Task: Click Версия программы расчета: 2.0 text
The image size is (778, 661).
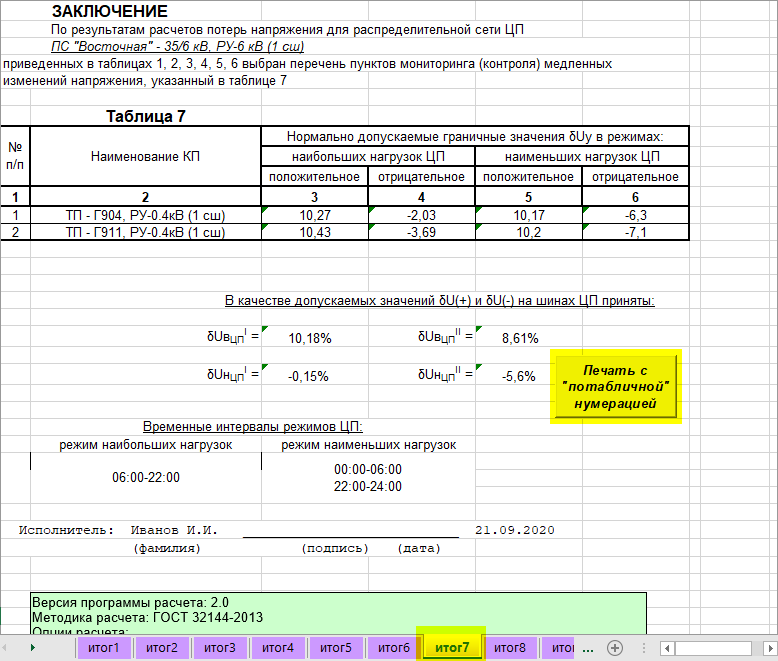Action: [x=130, y=602]
